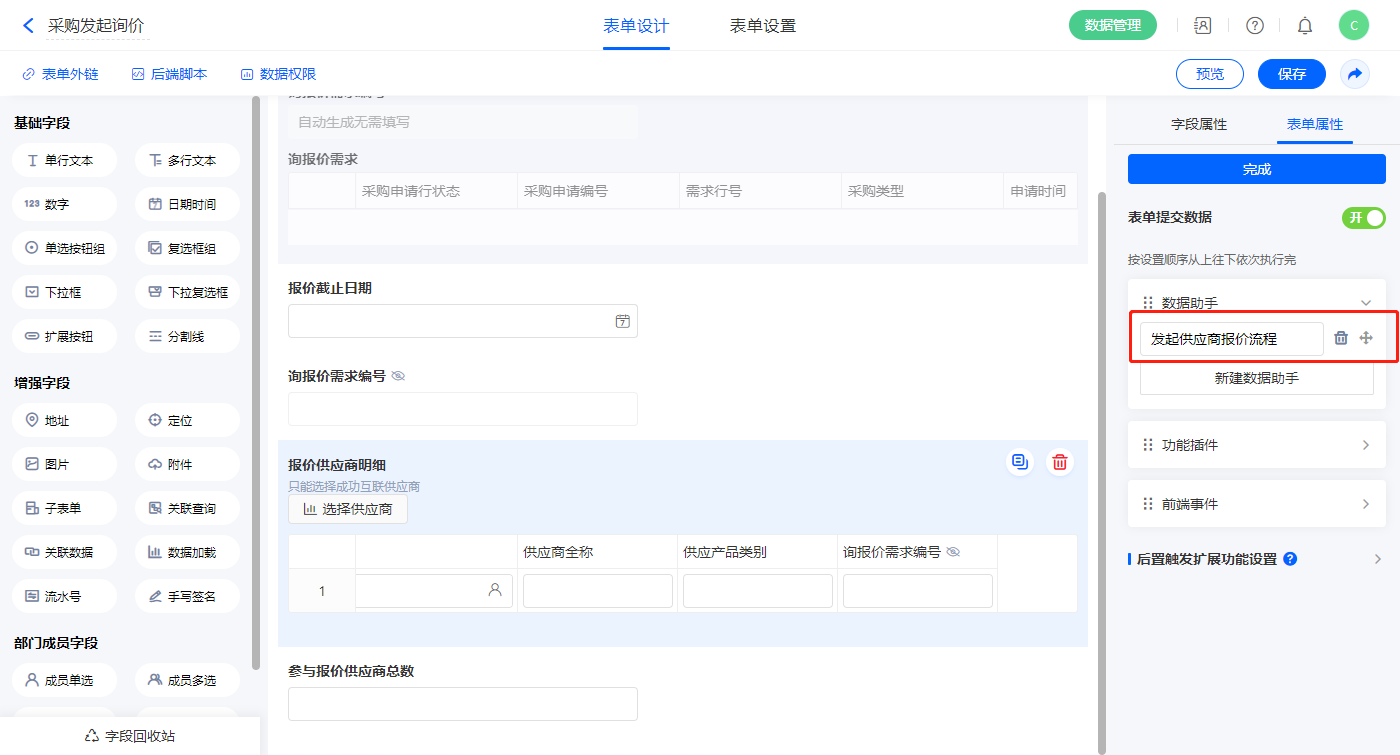
Task: Open the notifications bell icon
Action: pos(1305,26)
